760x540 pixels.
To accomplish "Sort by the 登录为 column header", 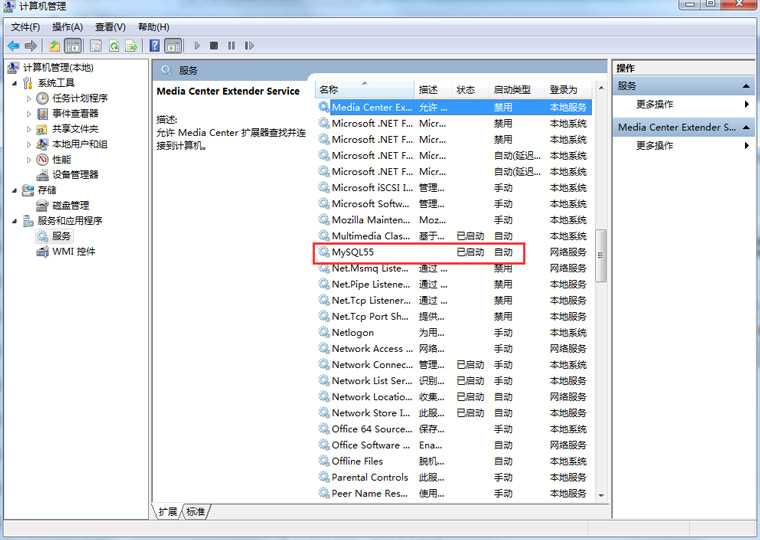I will point(569,90).
